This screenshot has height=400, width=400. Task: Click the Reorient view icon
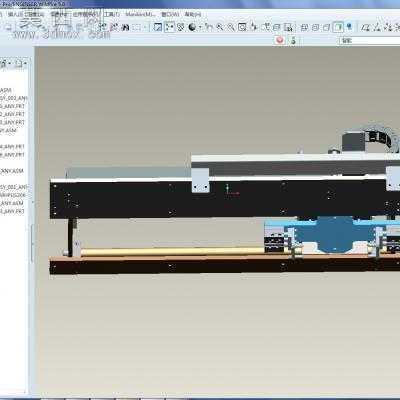point(254,27)
